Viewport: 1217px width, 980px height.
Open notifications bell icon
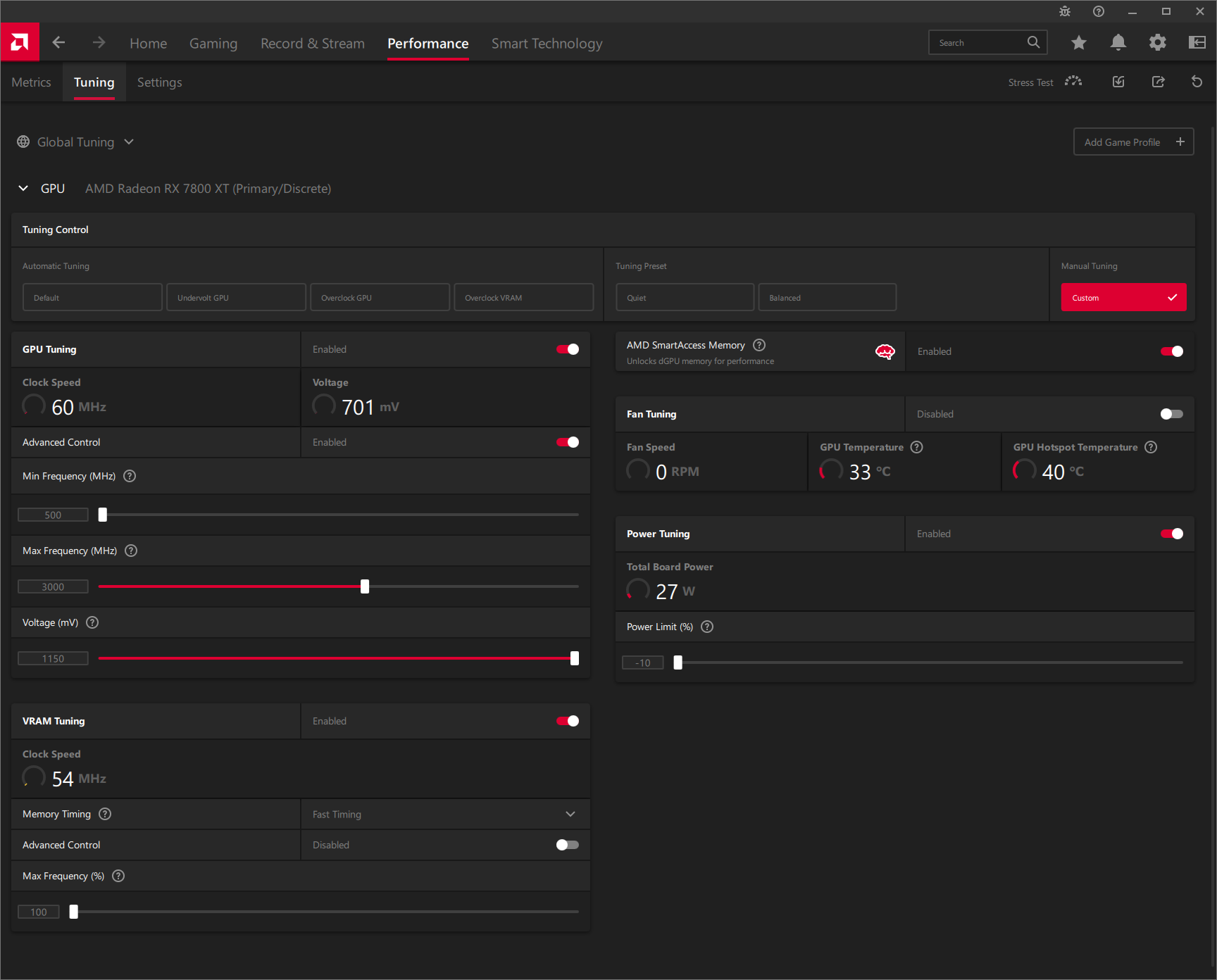(1118, 43)
